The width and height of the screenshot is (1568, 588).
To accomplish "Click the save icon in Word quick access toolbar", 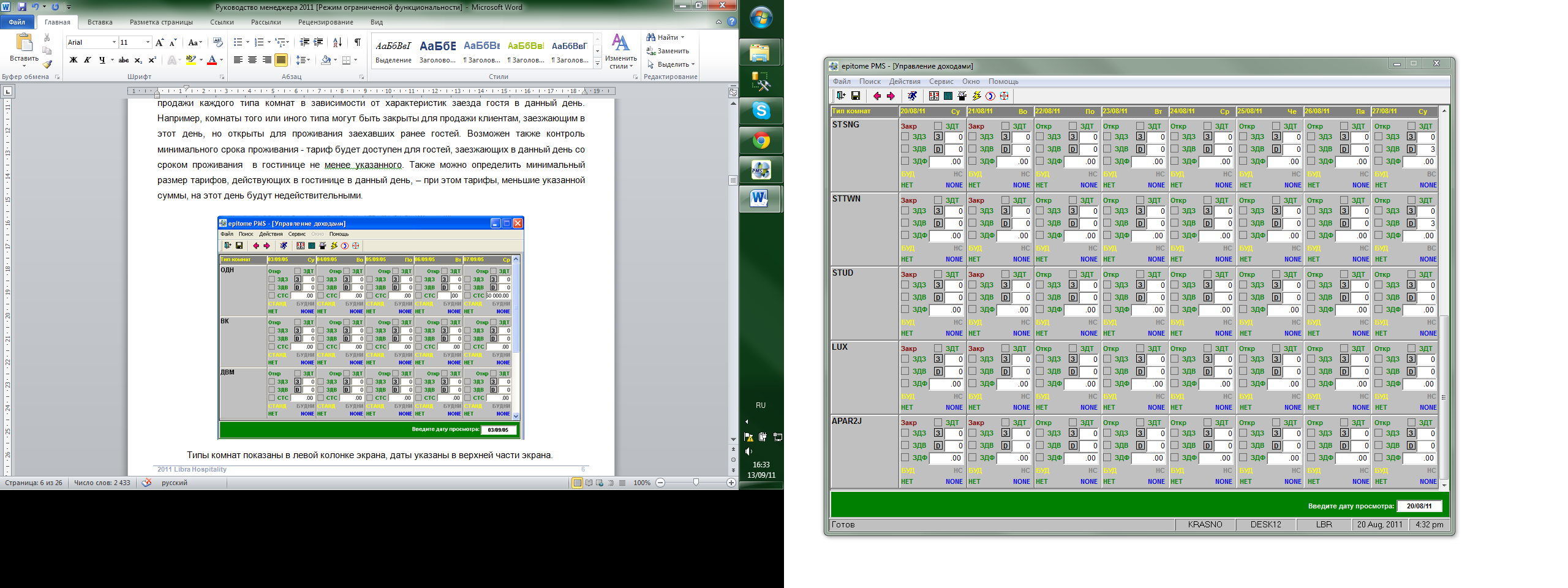I will coord(22,7).
